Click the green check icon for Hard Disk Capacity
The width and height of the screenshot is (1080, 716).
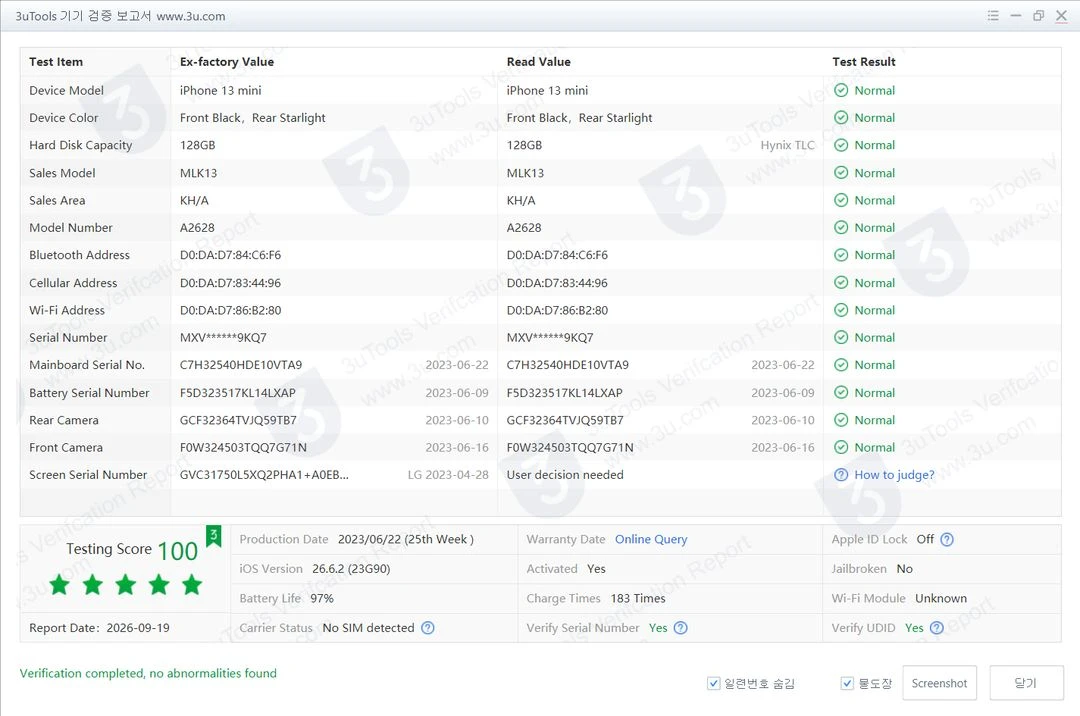pyautogui.click(x=841, y=145)
